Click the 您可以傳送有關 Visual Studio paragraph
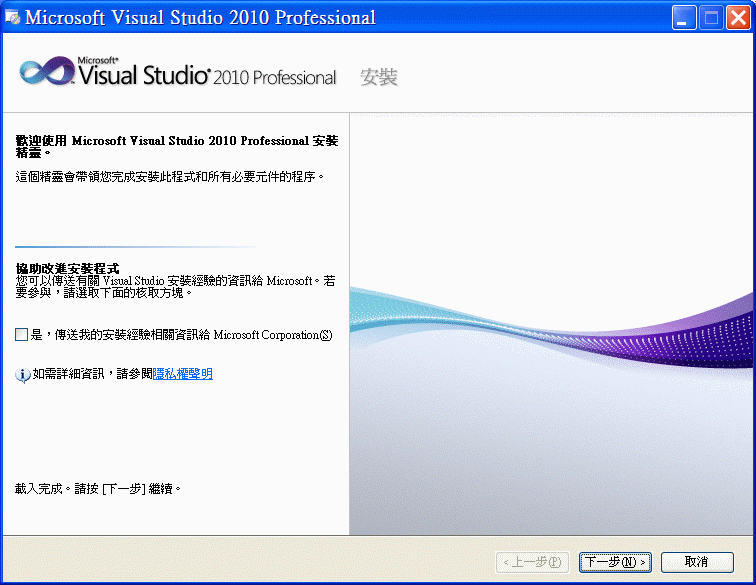This screenshot has width=756, height=585. [176, 286]
